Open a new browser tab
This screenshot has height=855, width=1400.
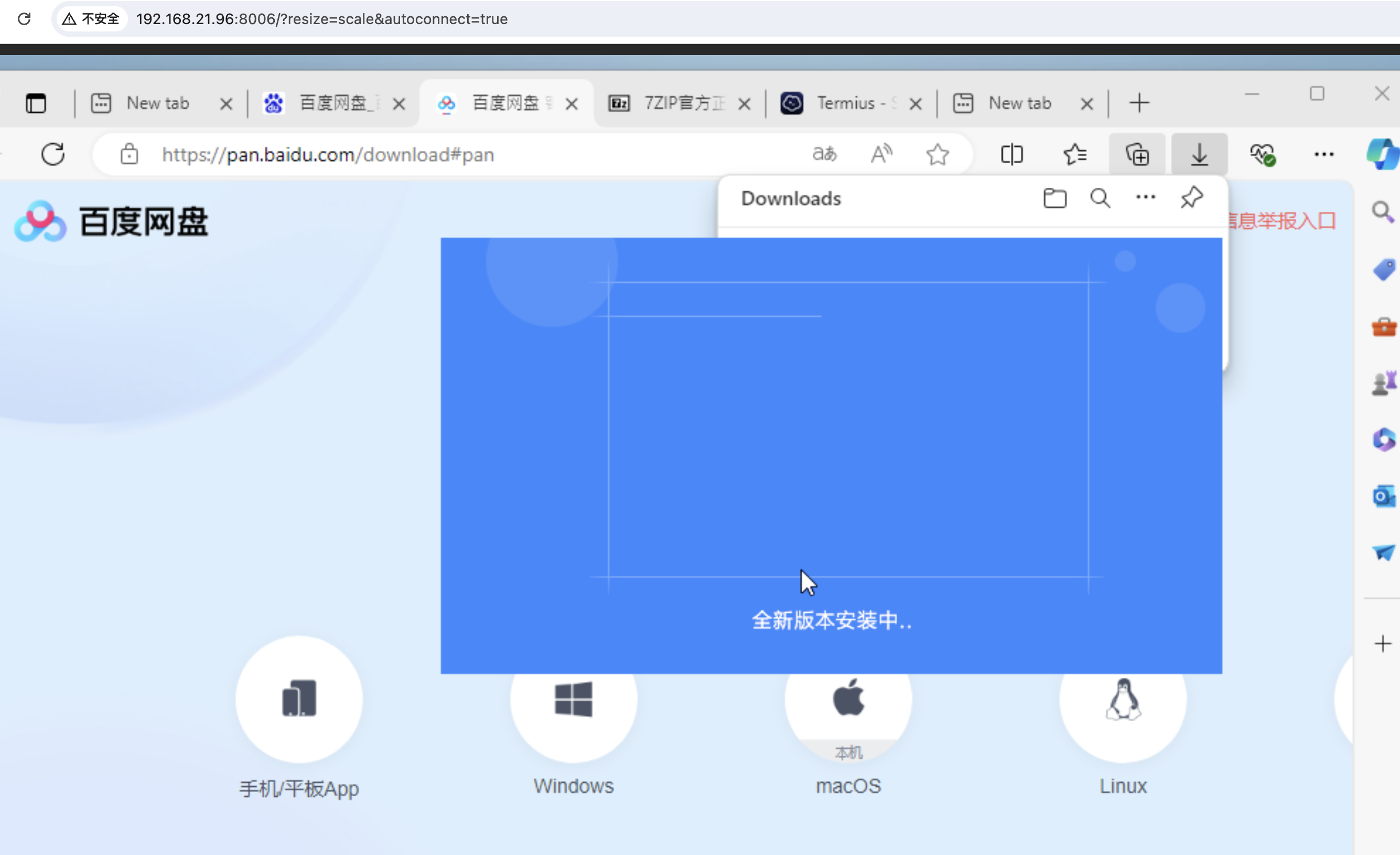1139,103
